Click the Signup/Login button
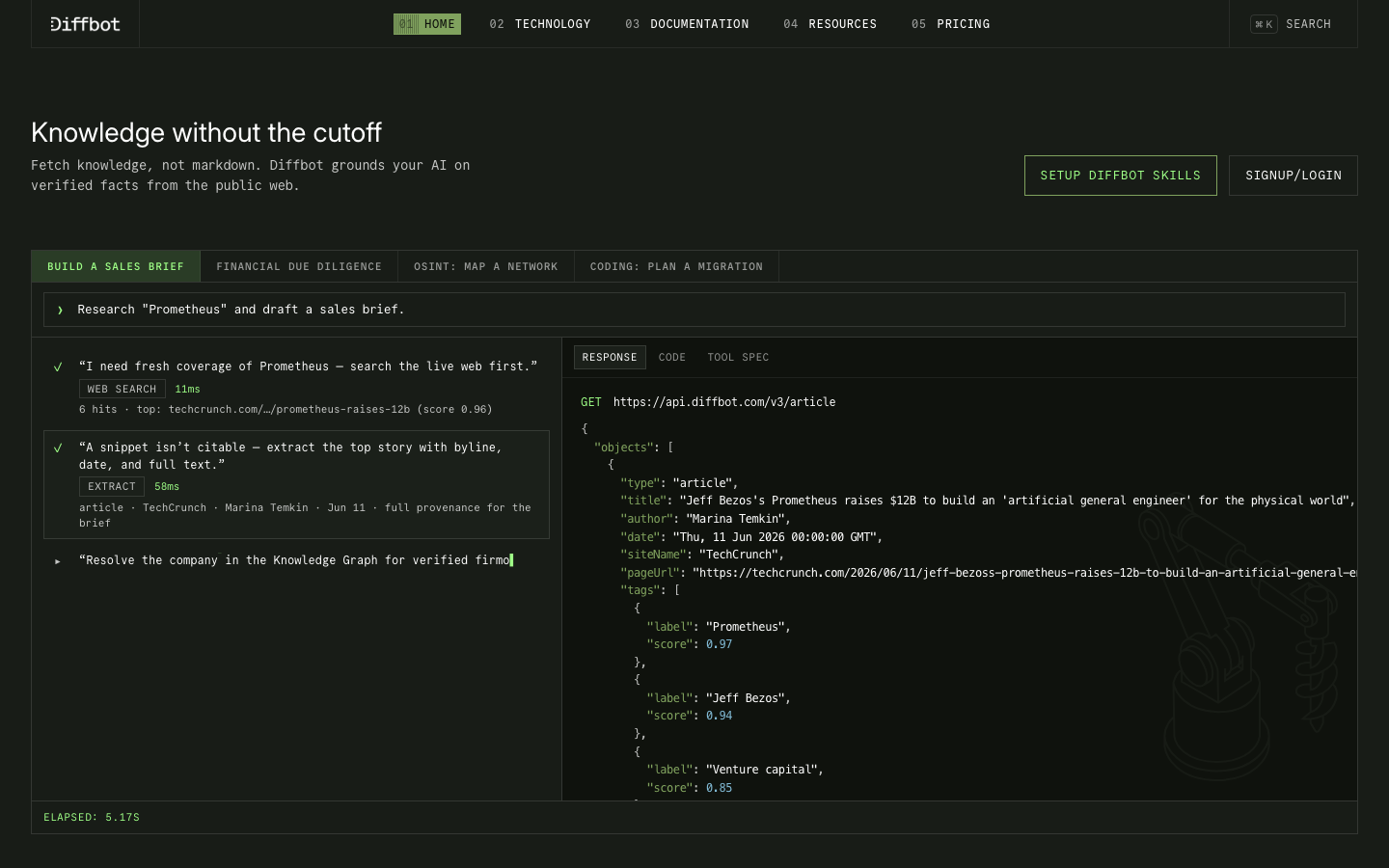The height and width of the screenshot is (868, 1389). [1293, 176]
